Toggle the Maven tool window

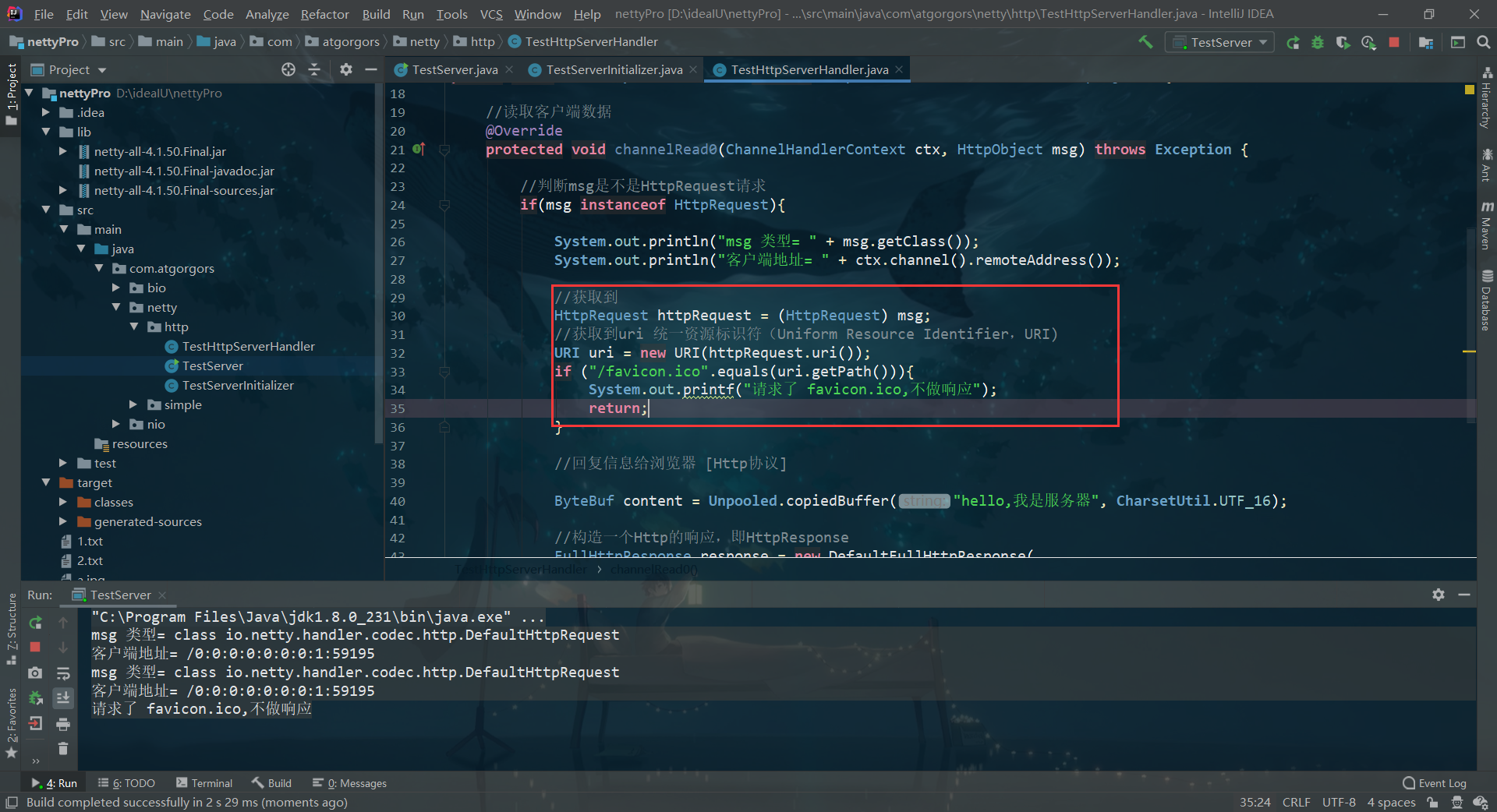1487,225
